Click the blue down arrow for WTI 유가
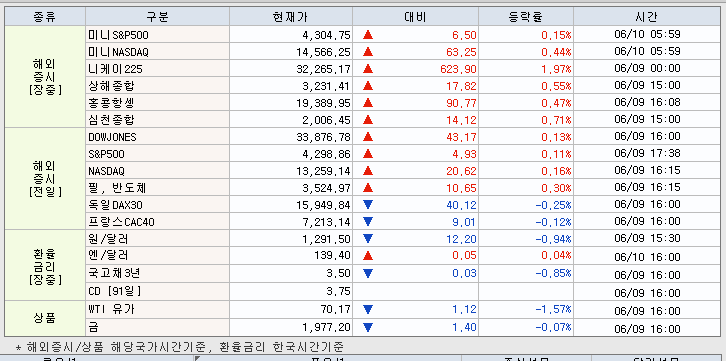 (368, 309)
